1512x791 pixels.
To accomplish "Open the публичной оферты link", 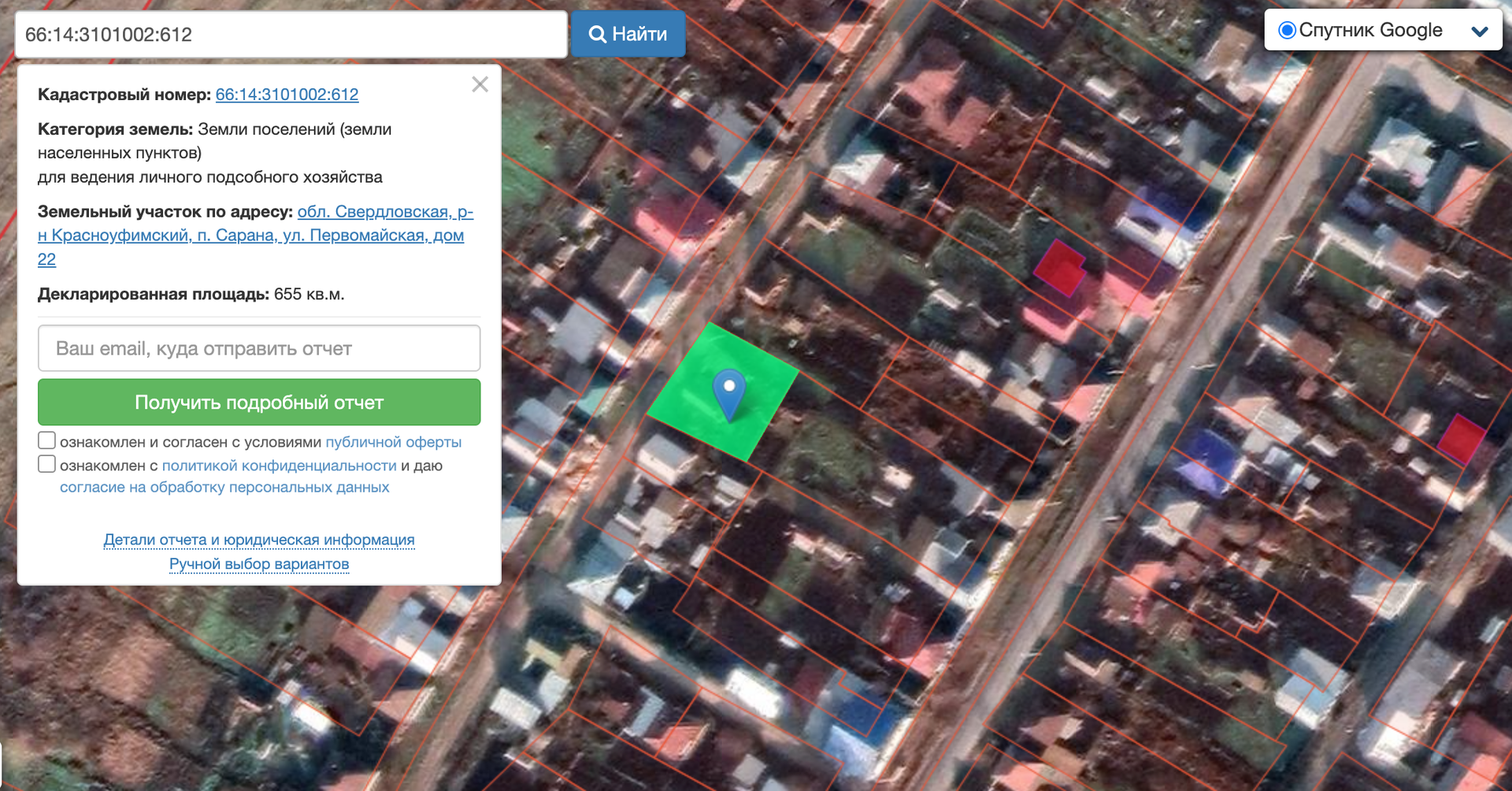I will (x=393, y=442).
